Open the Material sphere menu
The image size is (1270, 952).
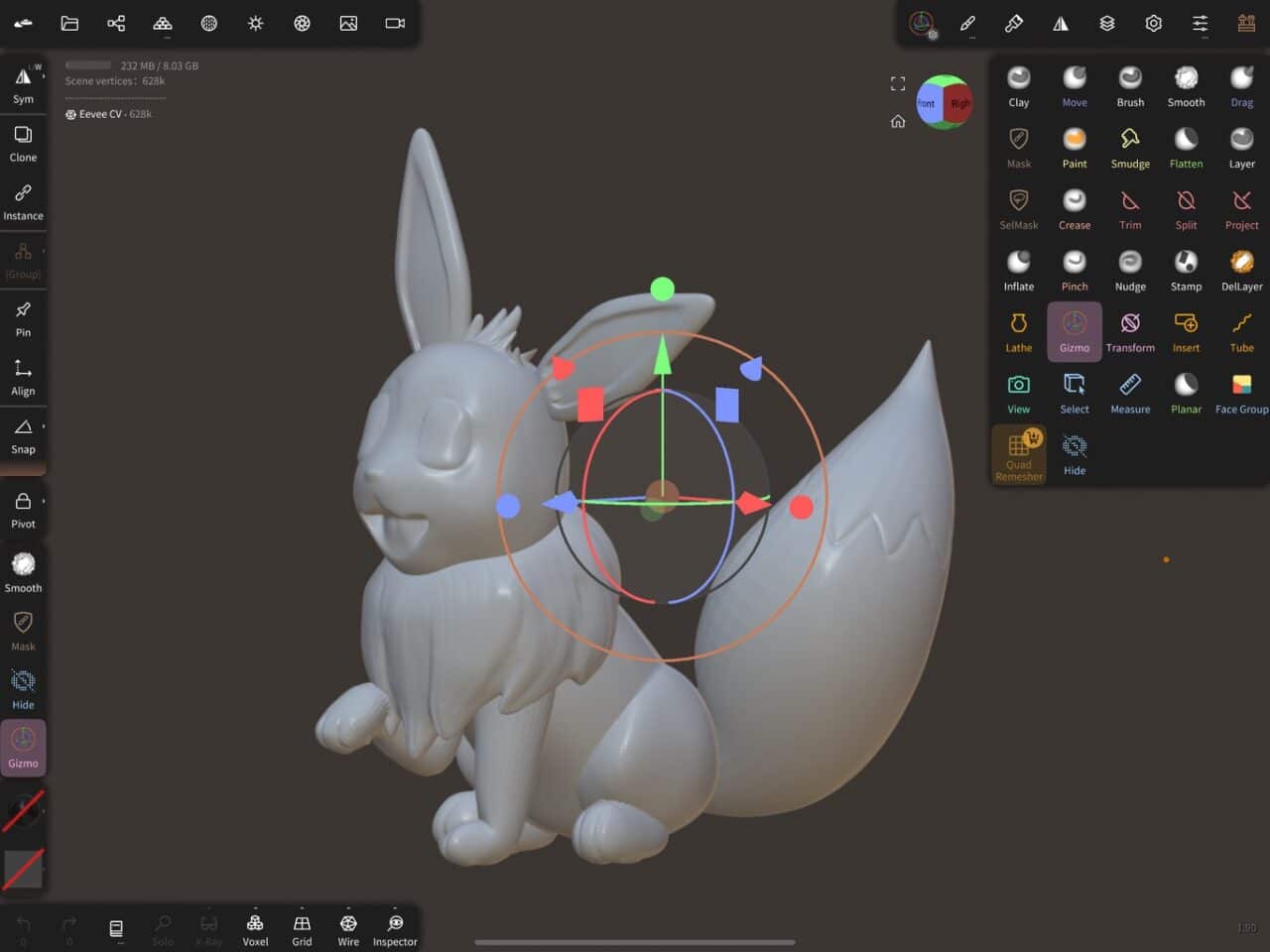(209, 23)
